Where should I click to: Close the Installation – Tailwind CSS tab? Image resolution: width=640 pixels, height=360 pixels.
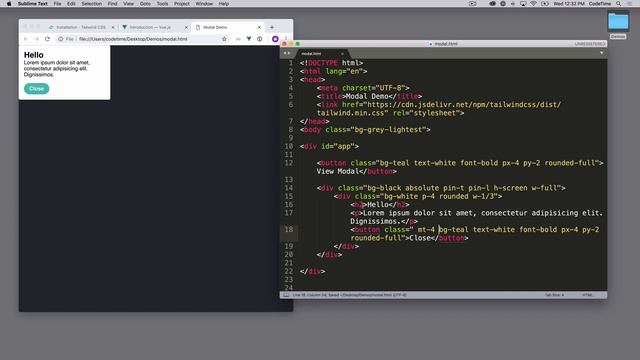click(x=113, y=27)
